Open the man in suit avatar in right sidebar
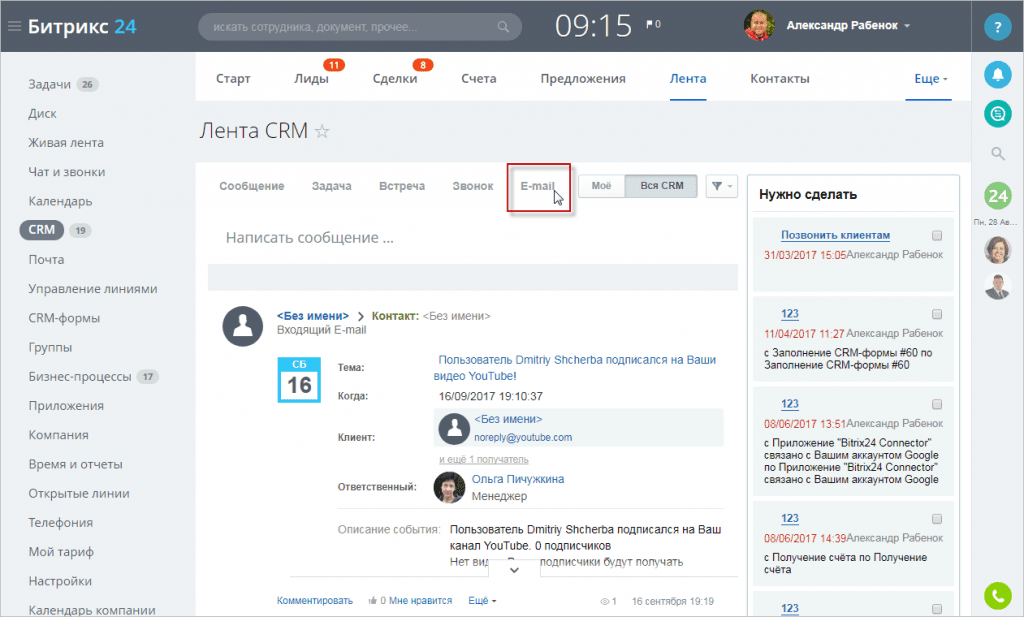 (997, 286)
